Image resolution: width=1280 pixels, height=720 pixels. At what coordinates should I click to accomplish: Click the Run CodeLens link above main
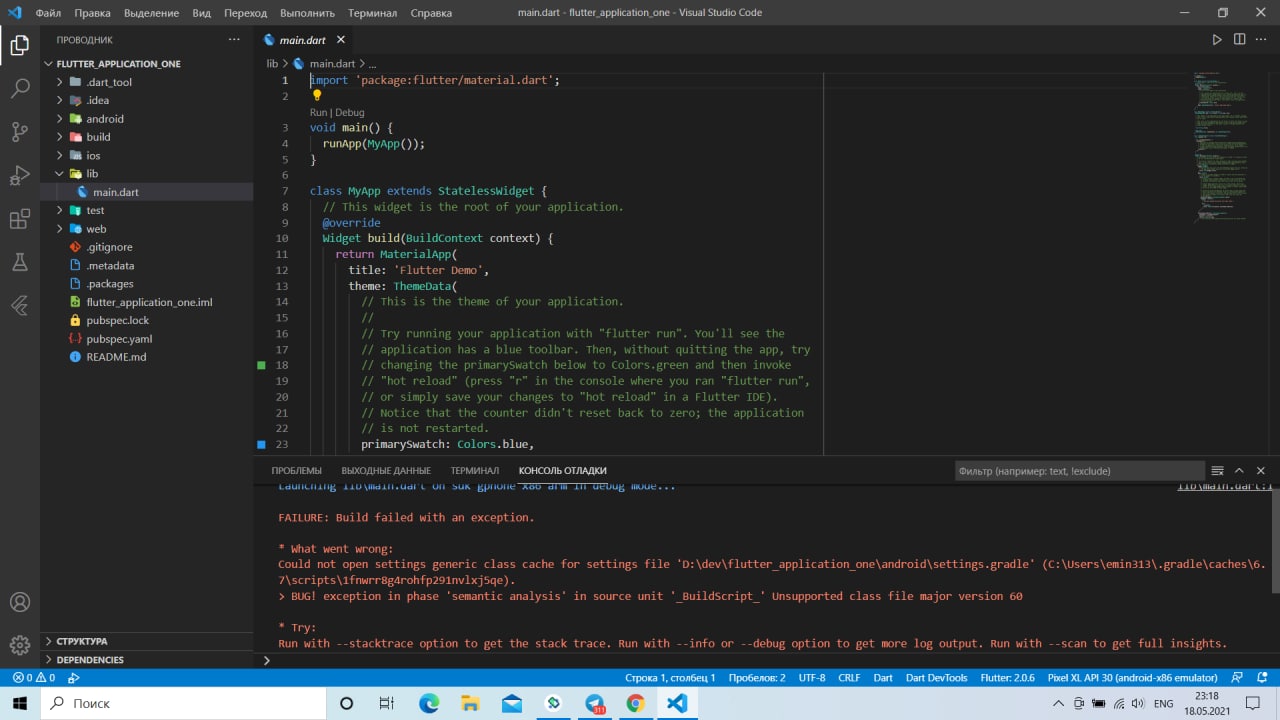318,113
